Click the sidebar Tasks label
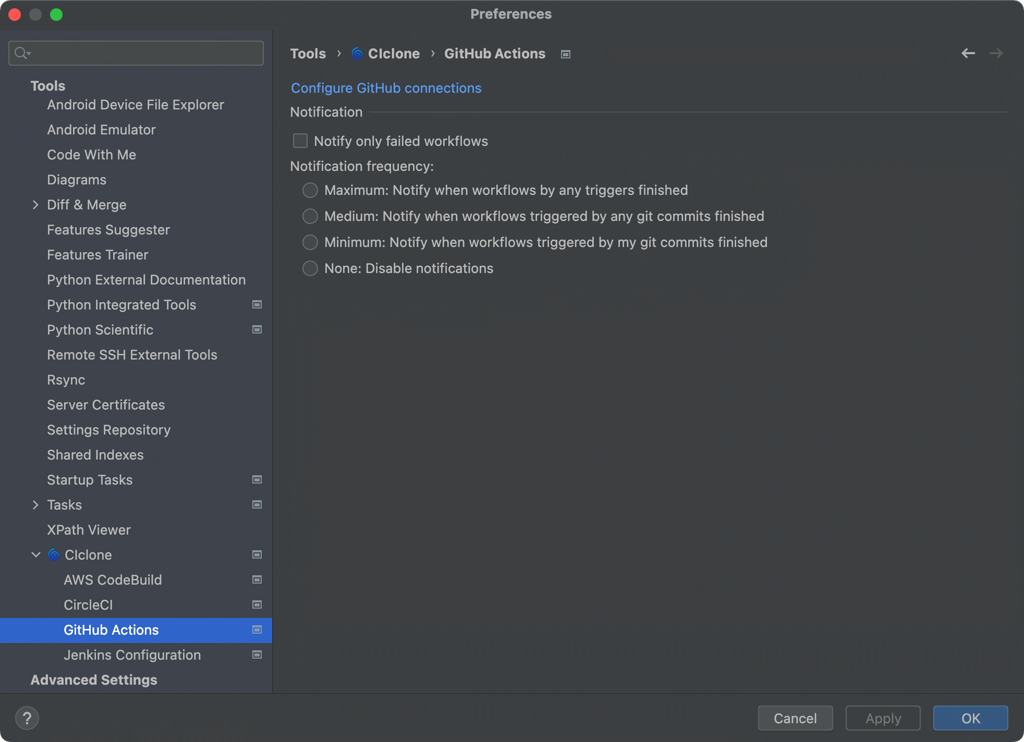The height and width of the screenshot is (742, 1024). (64, 504)
